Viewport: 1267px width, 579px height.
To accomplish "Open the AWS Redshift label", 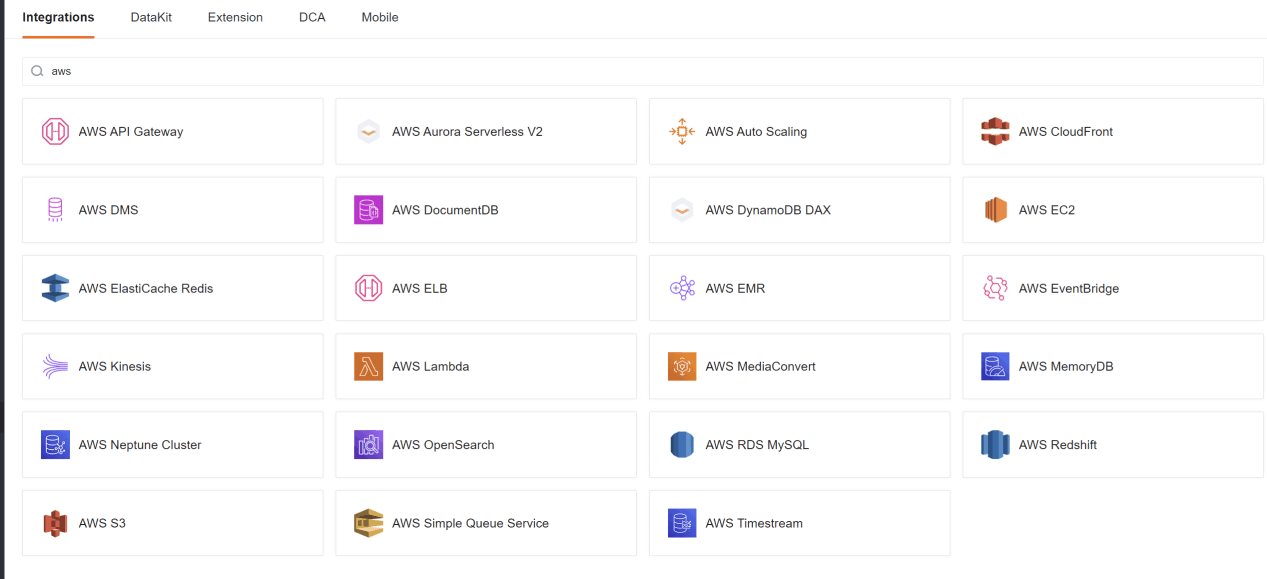I will pos(1058,445).
